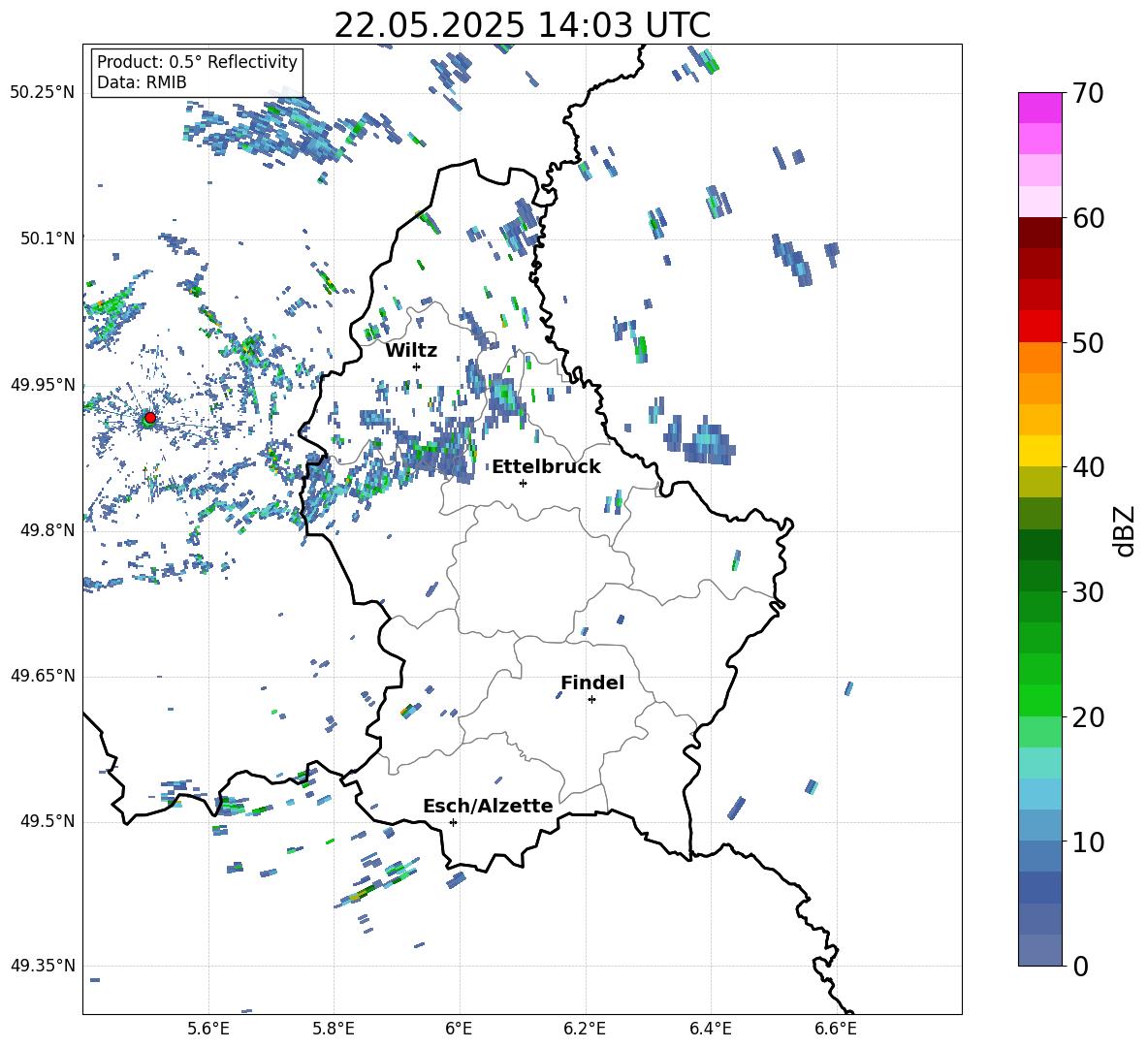Click the Ettelbruck station cross marker
The image size is (1148, 1048).
[x=523, y=483]
